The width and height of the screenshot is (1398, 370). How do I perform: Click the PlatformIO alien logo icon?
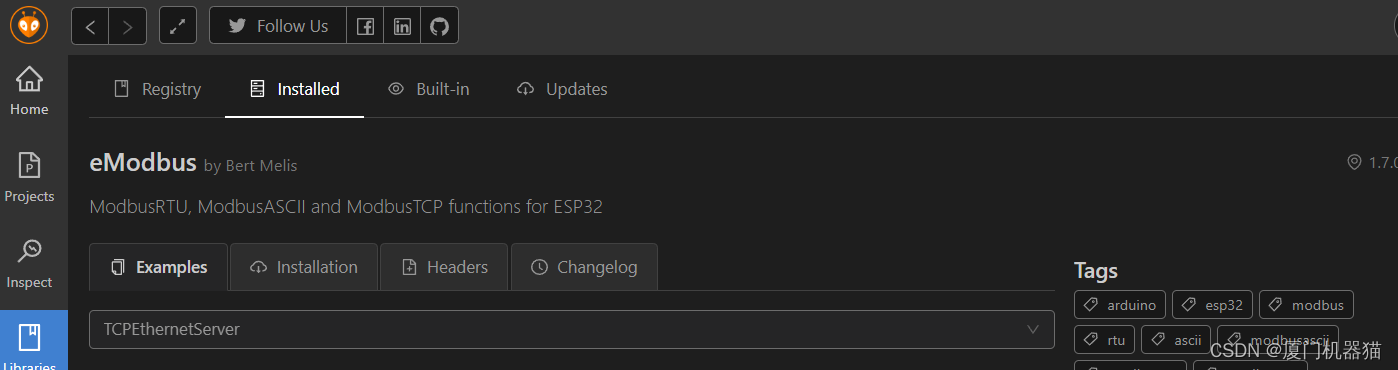click(x=28, y=25)
